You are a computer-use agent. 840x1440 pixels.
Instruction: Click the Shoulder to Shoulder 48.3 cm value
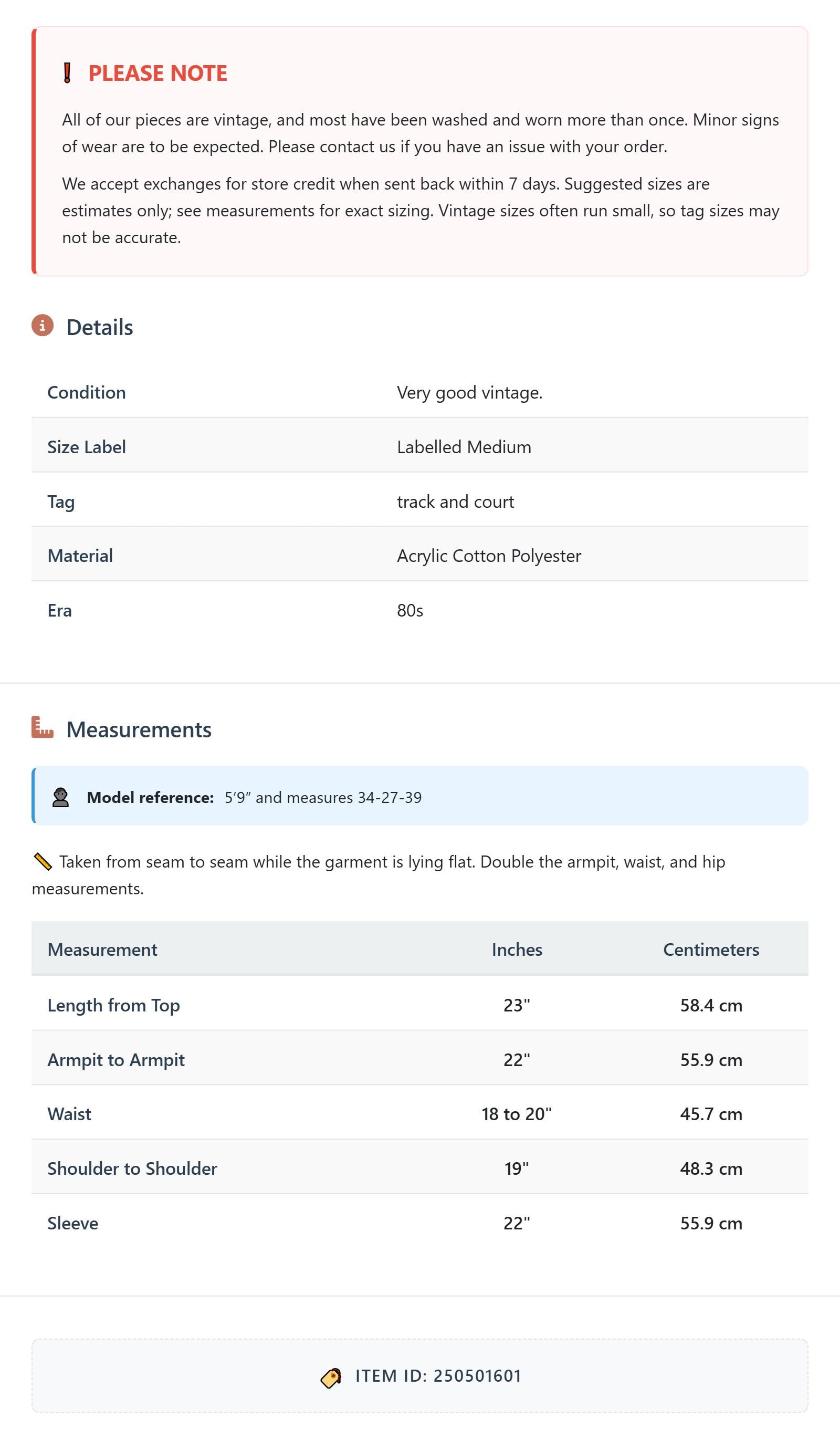(x=711, y=1168)
